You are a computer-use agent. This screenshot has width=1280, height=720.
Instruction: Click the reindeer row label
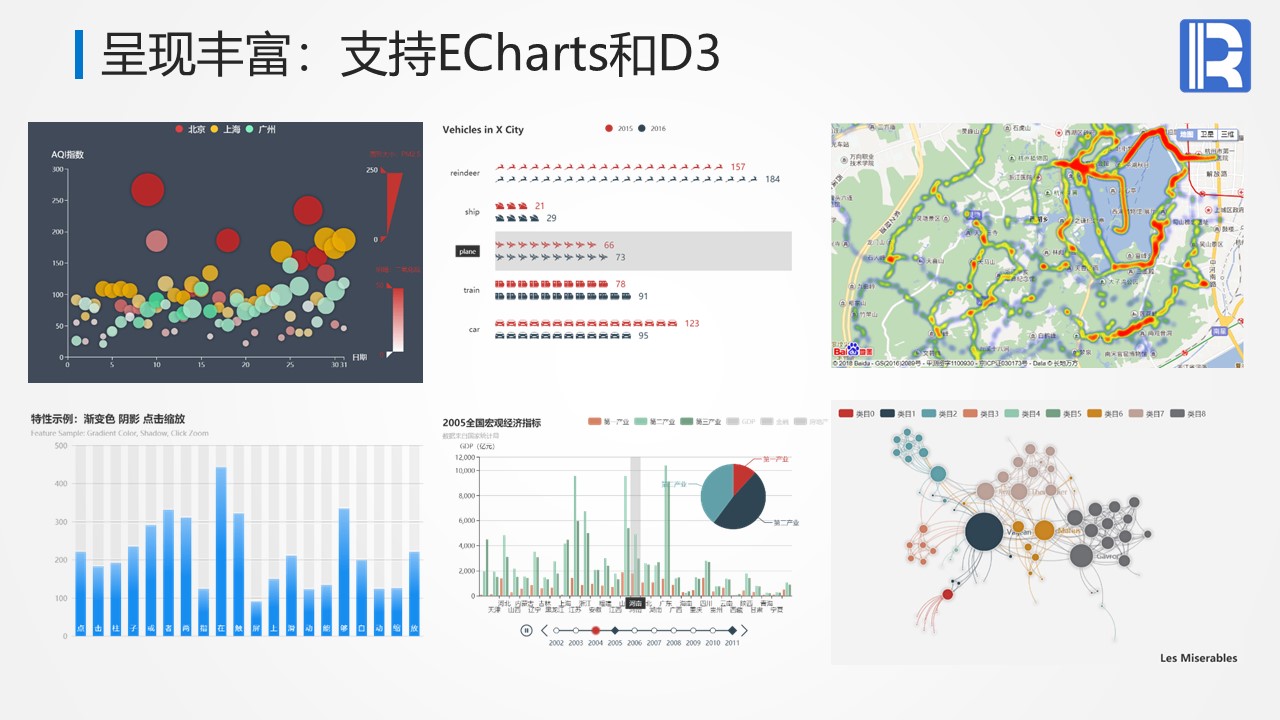click(465, 173)
